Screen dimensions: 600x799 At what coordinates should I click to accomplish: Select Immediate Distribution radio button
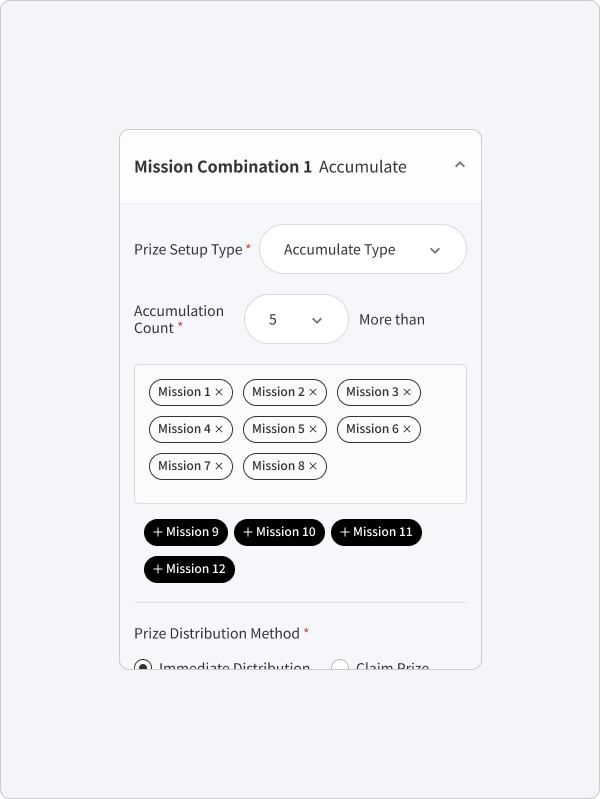143,665
